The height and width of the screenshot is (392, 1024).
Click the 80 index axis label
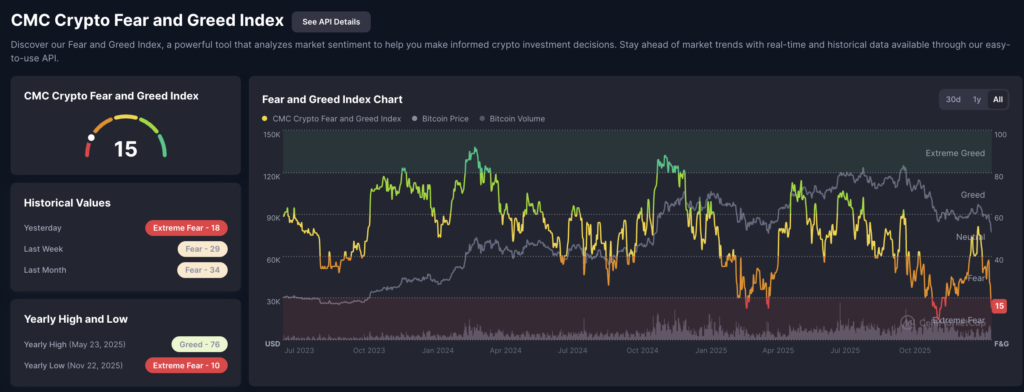[x=998, y=176]
